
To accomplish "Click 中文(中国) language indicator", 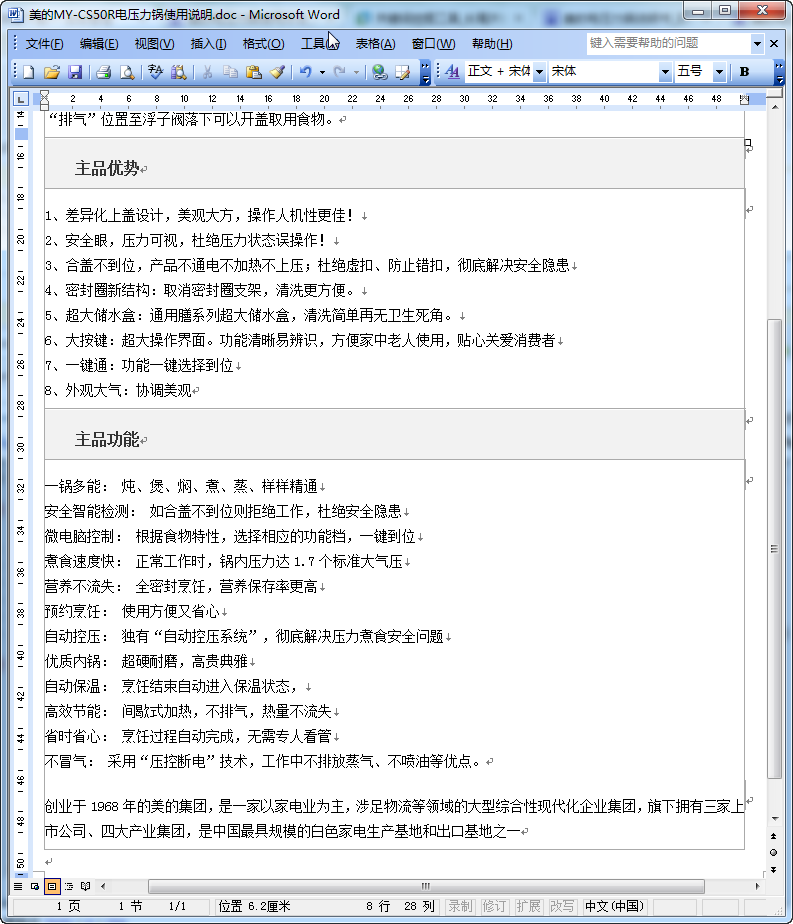I will pos(614,906).
